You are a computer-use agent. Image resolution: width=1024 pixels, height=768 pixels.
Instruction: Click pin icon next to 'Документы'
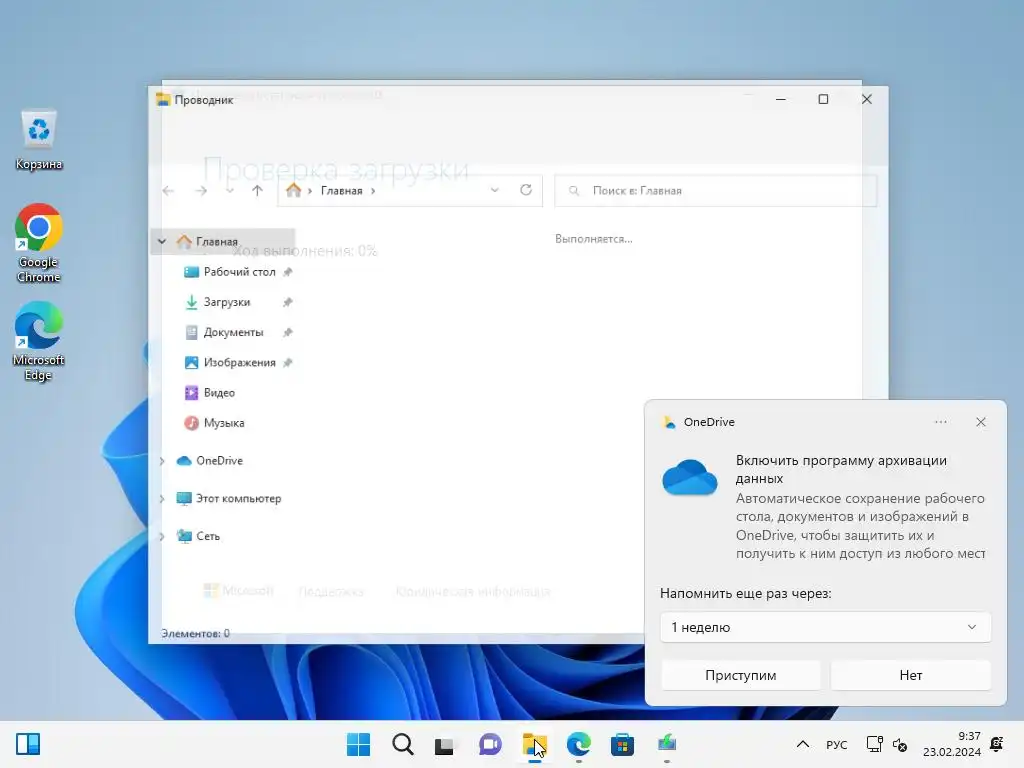click(x=287, y=332)
